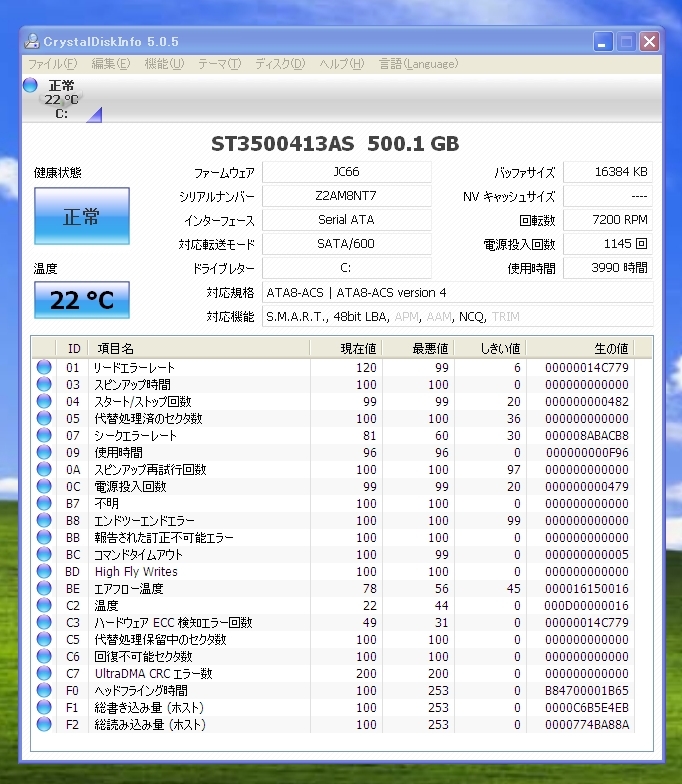Click the blue status orb for リードエラーレート row
682x784 pixels.
click(44, 367)
